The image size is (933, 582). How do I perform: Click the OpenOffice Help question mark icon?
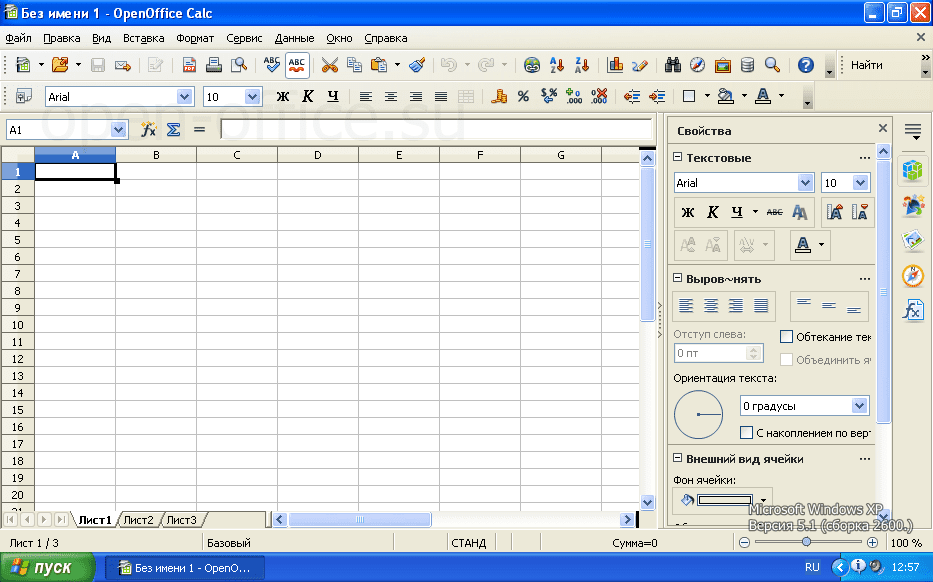click(x=806, y=65)
